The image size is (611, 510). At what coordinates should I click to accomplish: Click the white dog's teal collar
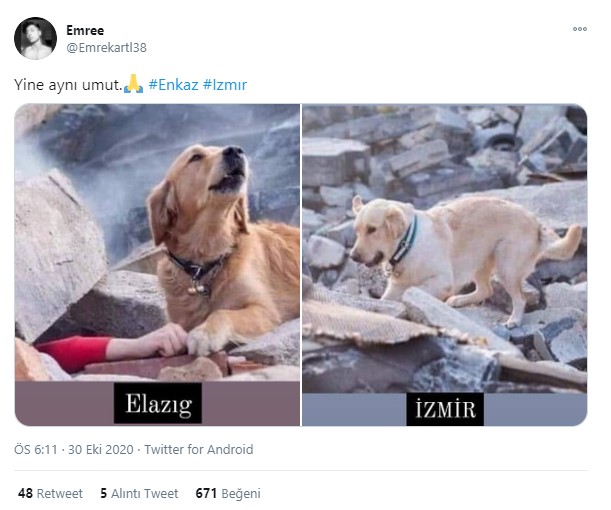[405, 242]
